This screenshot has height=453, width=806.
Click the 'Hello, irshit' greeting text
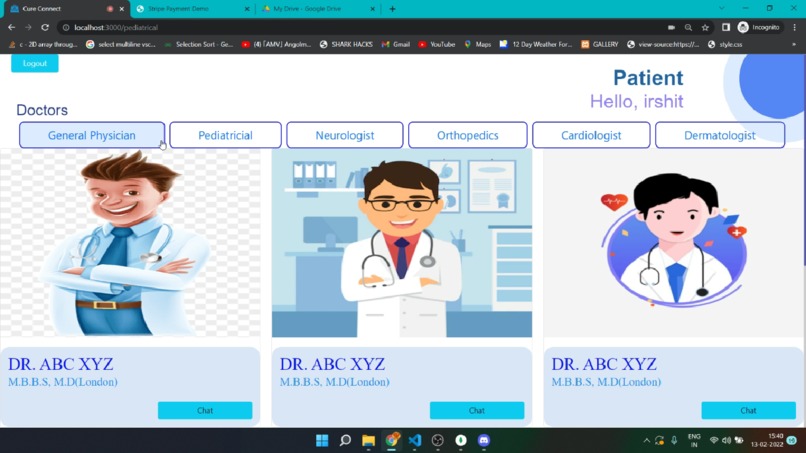[636, 101]
